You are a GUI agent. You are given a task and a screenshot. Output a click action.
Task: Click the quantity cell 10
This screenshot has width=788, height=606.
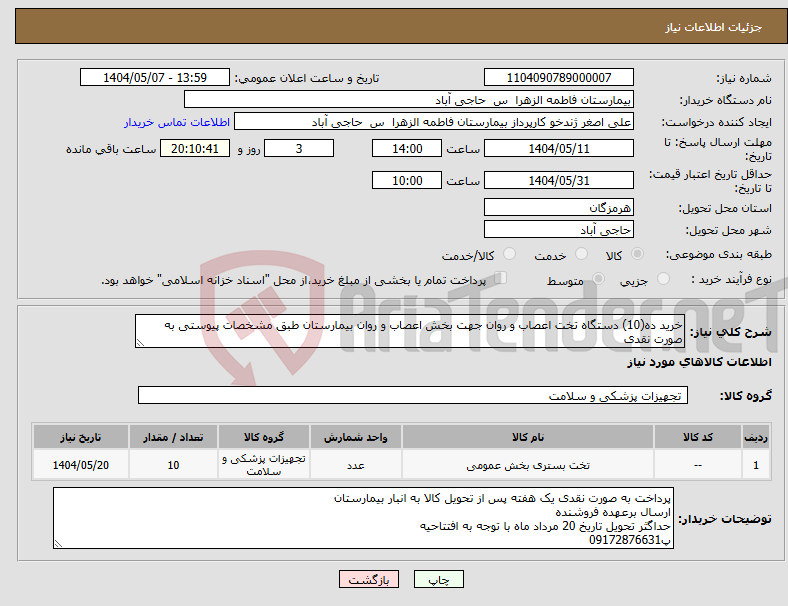[173, 465]
